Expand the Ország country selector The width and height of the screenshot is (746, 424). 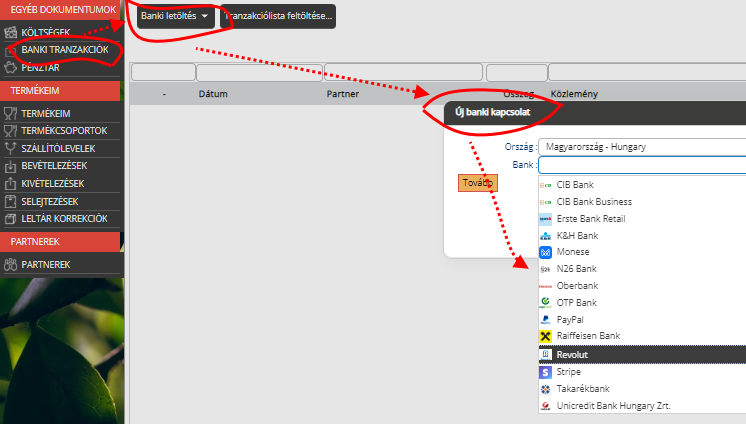(641, 147)
